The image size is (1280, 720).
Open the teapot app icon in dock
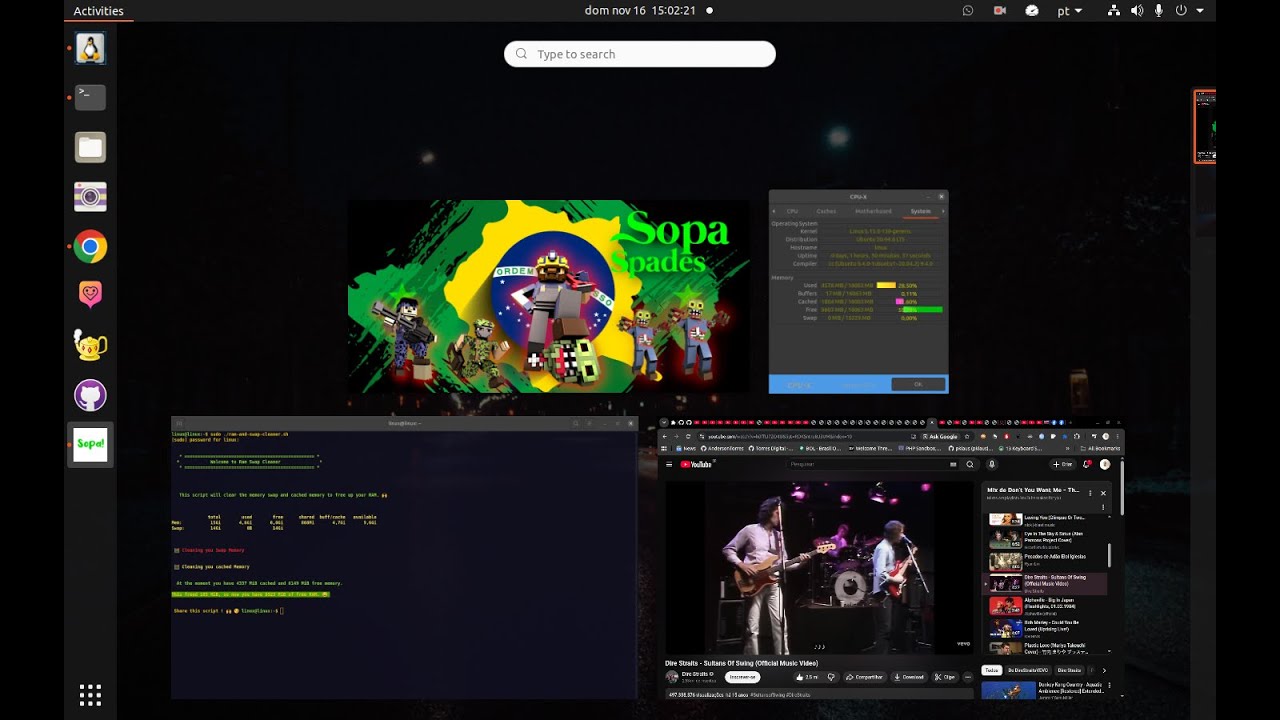tap(90, 346)
